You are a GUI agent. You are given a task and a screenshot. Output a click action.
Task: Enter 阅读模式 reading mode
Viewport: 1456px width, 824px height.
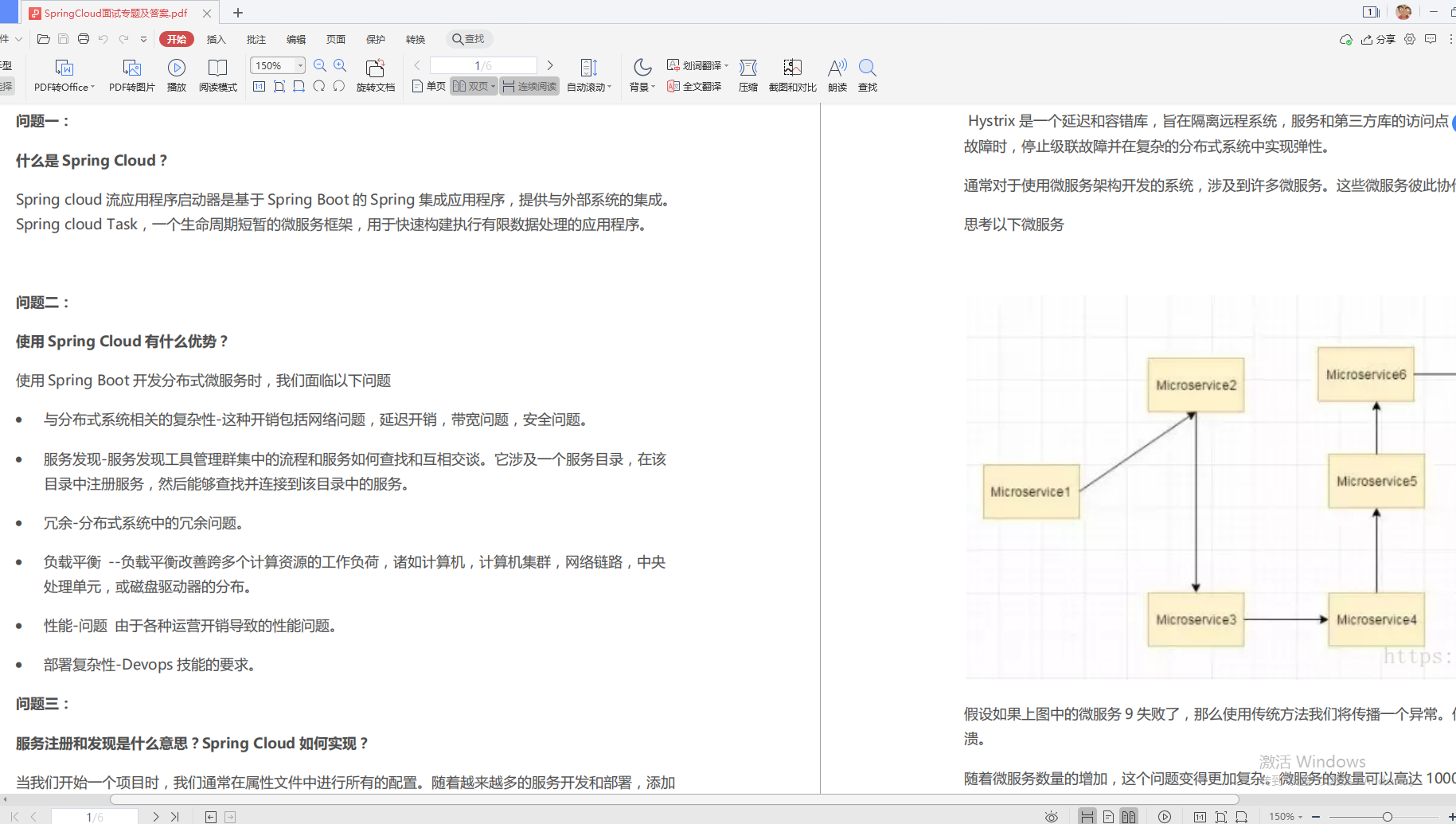(x=218, y=76)
